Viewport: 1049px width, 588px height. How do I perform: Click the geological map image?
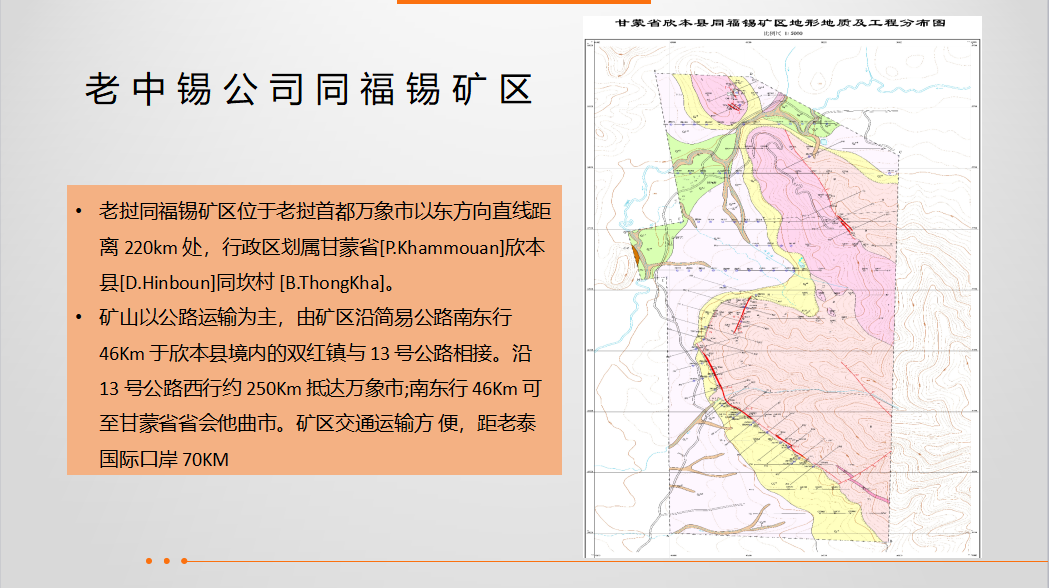click(782, 300)
